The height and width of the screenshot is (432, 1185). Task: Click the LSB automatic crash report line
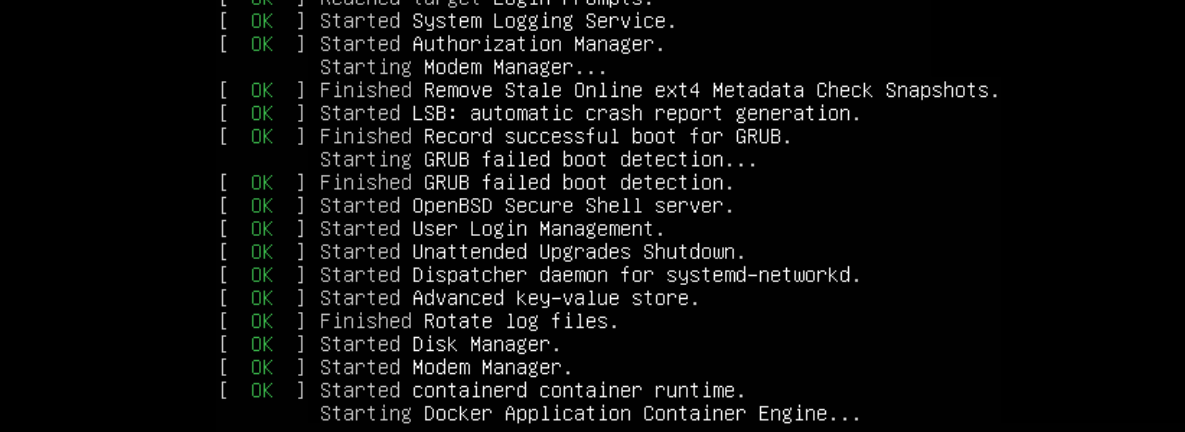[590, 113]
